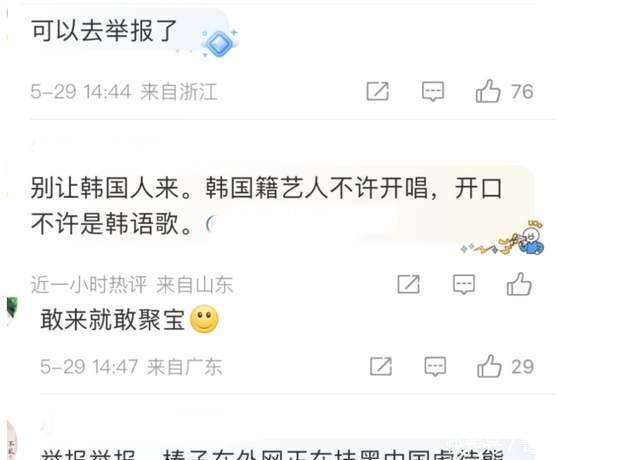The width and height of the screenshot is (640, 460).
Task: Tap the smiley emoji in the reply
Action: (x=204, y=319)
